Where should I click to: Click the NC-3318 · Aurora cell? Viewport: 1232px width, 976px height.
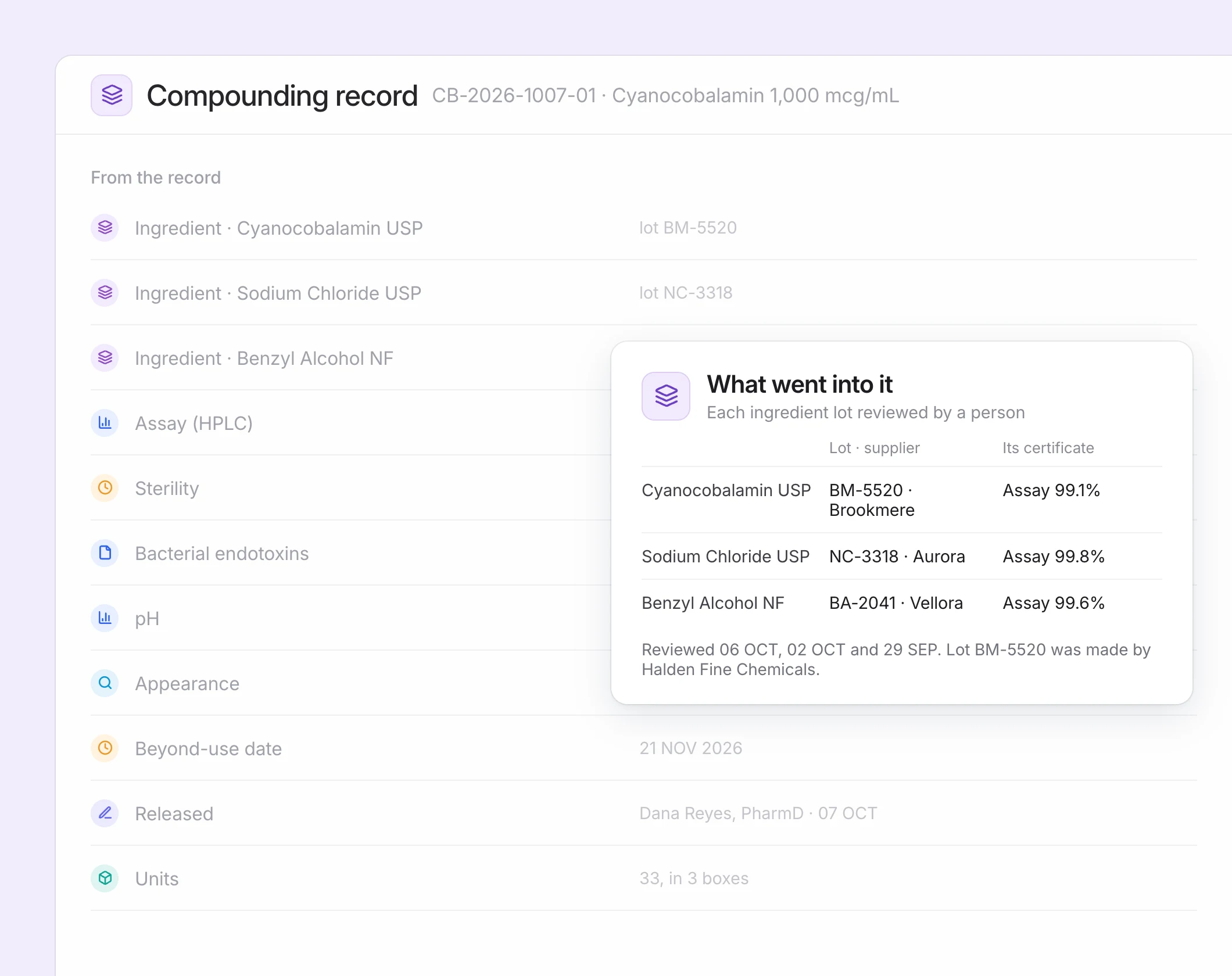[x=897, y=557]
